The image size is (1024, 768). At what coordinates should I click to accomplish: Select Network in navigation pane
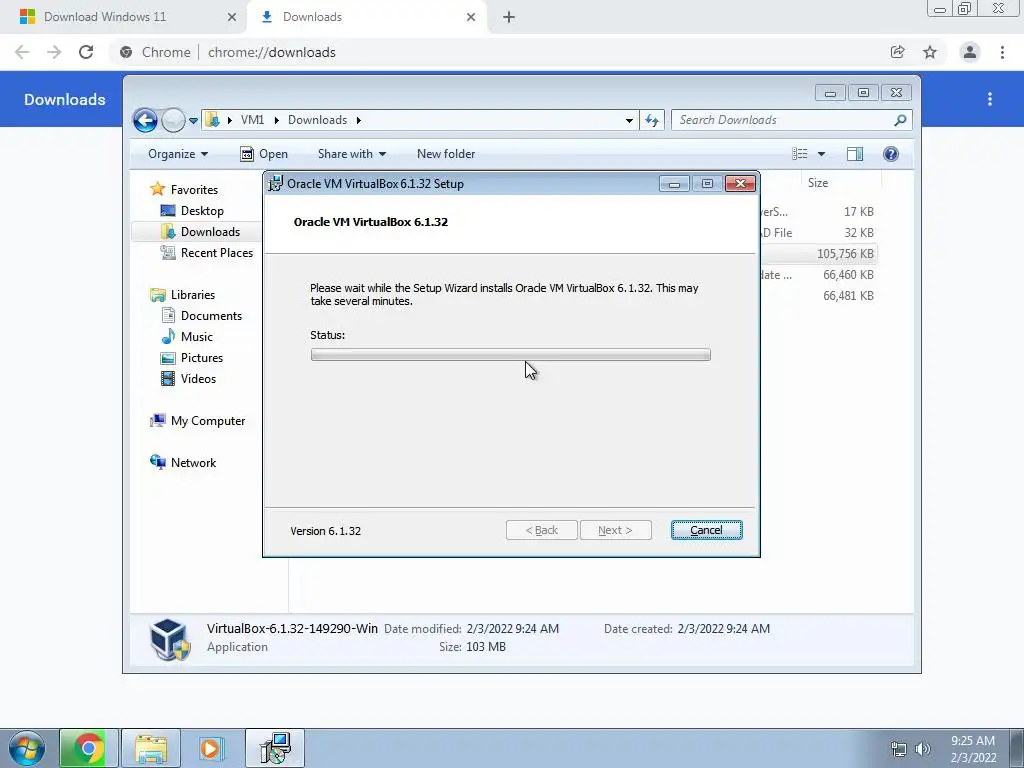click(193, 463)
